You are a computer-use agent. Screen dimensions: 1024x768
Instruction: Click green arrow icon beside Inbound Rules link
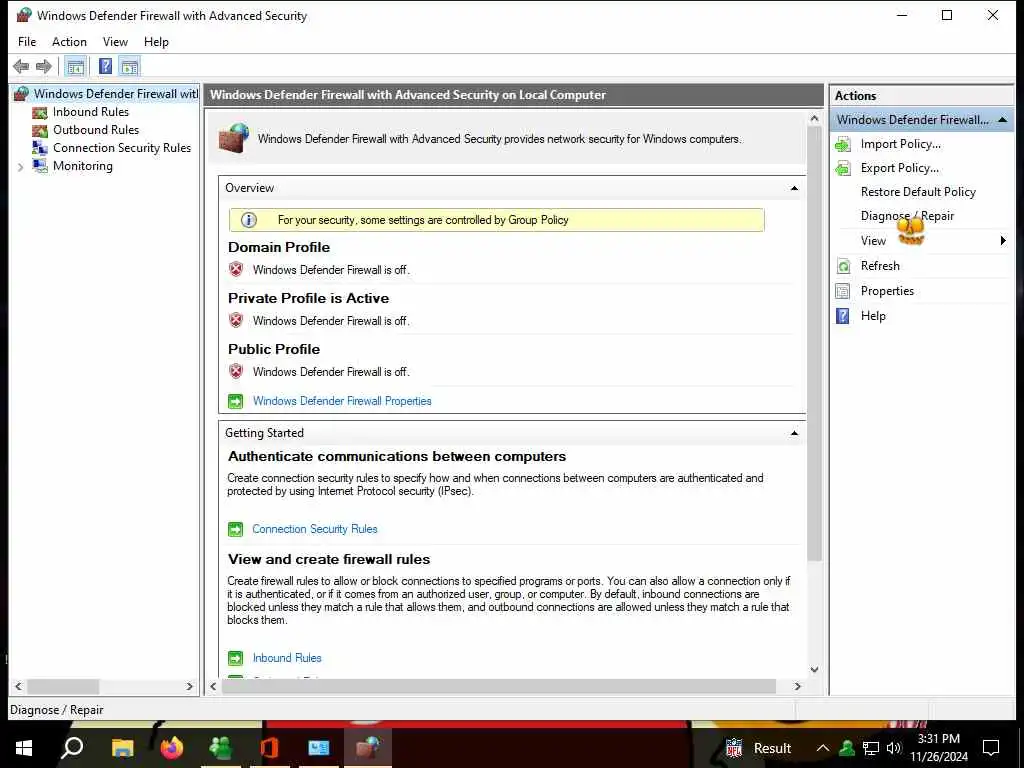[236, 658]
